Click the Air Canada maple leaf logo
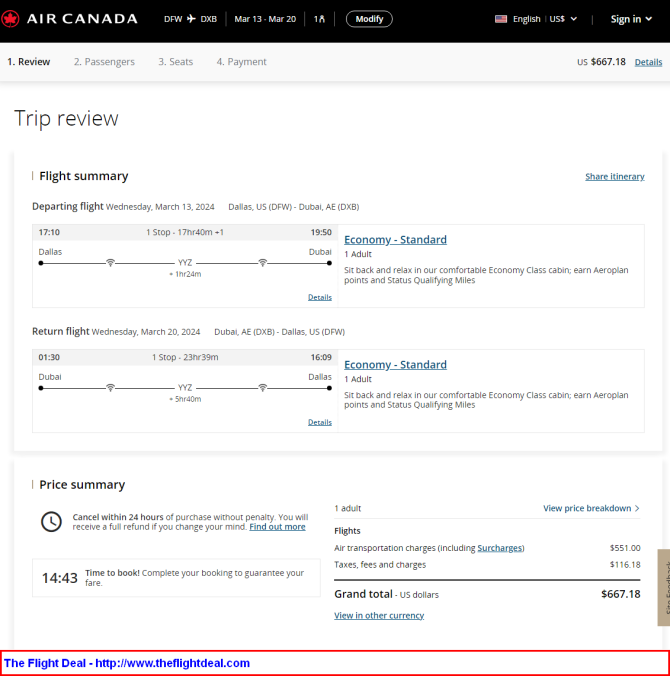Image resolution: width=670 pixels, height=676 pixels. coord(10,19)
